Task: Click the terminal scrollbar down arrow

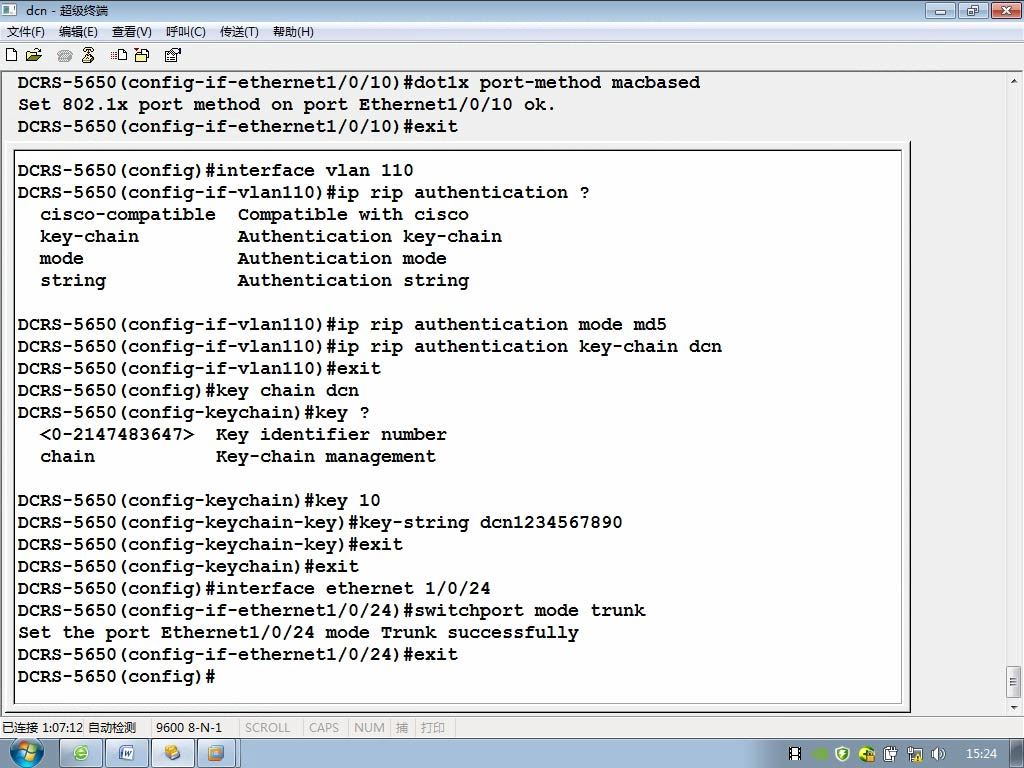Action: [1014, 707]
